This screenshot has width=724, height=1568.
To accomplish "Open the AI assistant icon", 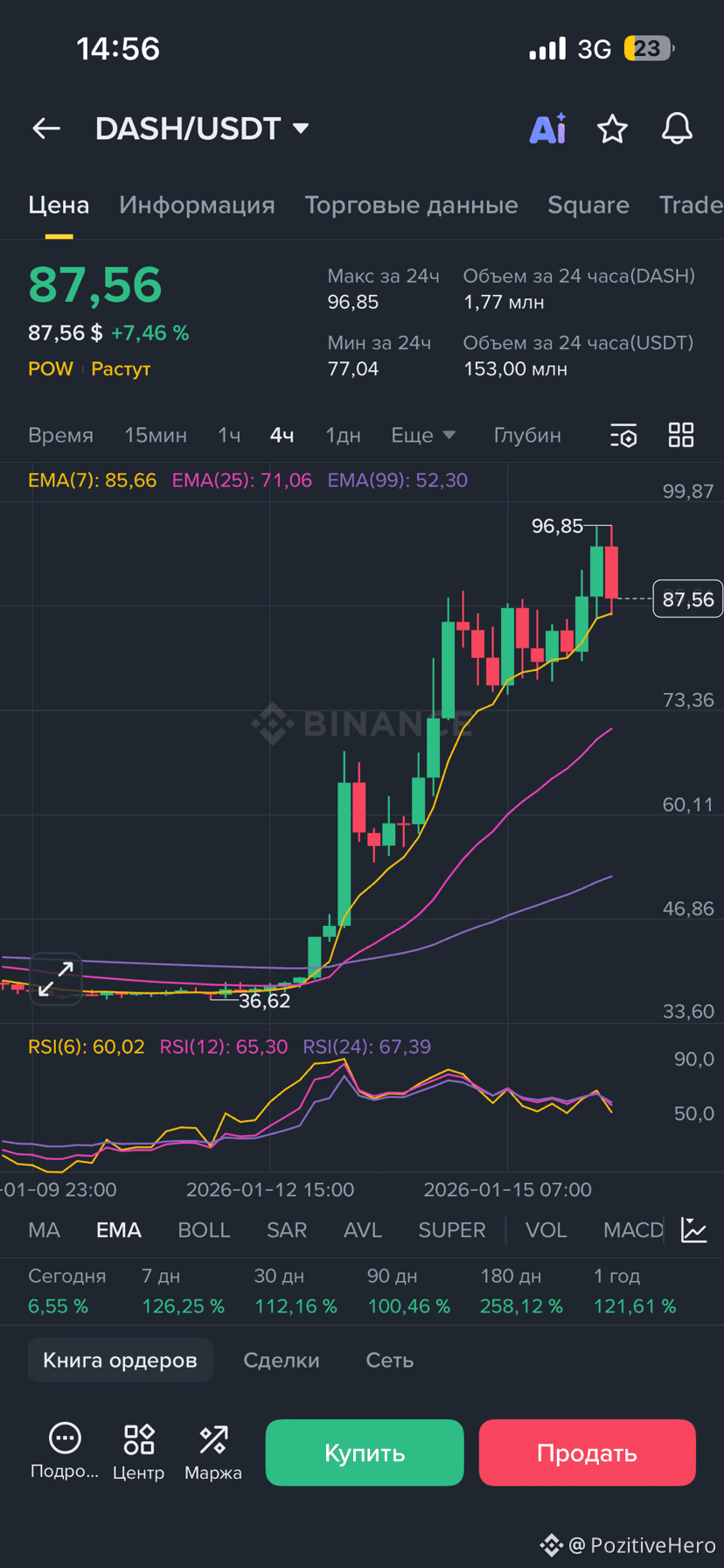I will pos(548,129).
